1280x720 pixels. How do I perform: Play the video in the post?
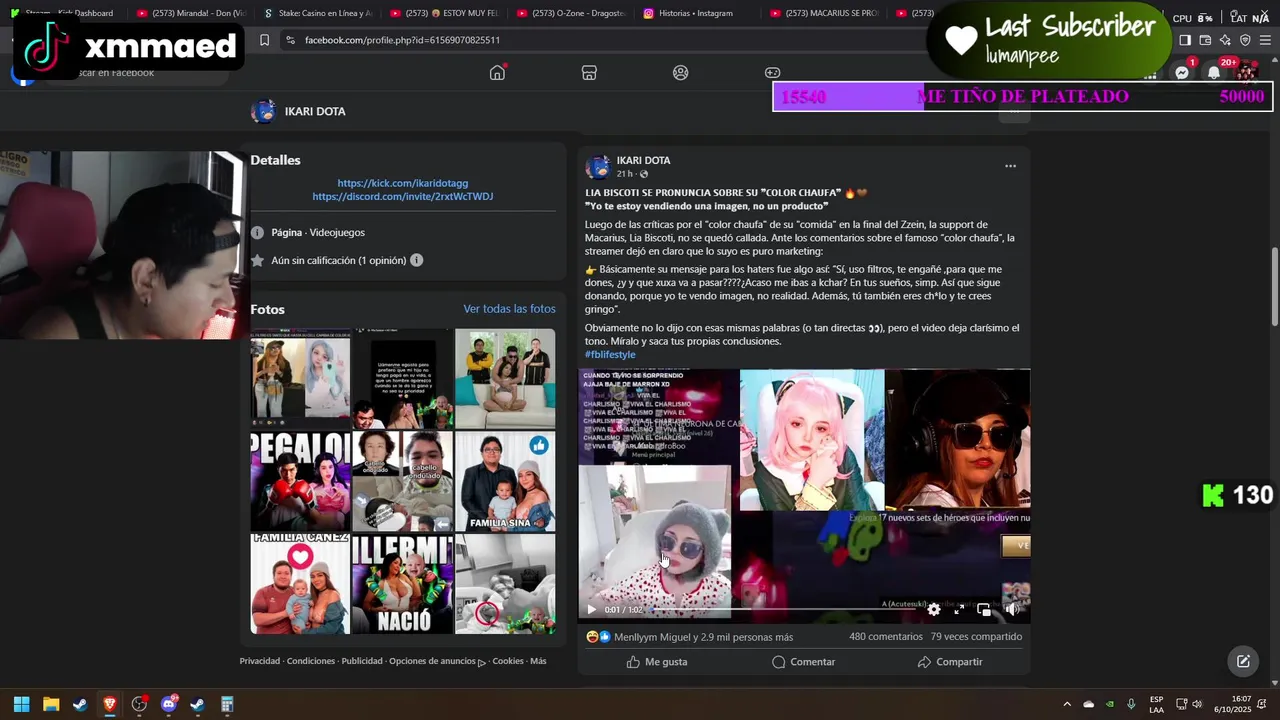coord(591,609)
